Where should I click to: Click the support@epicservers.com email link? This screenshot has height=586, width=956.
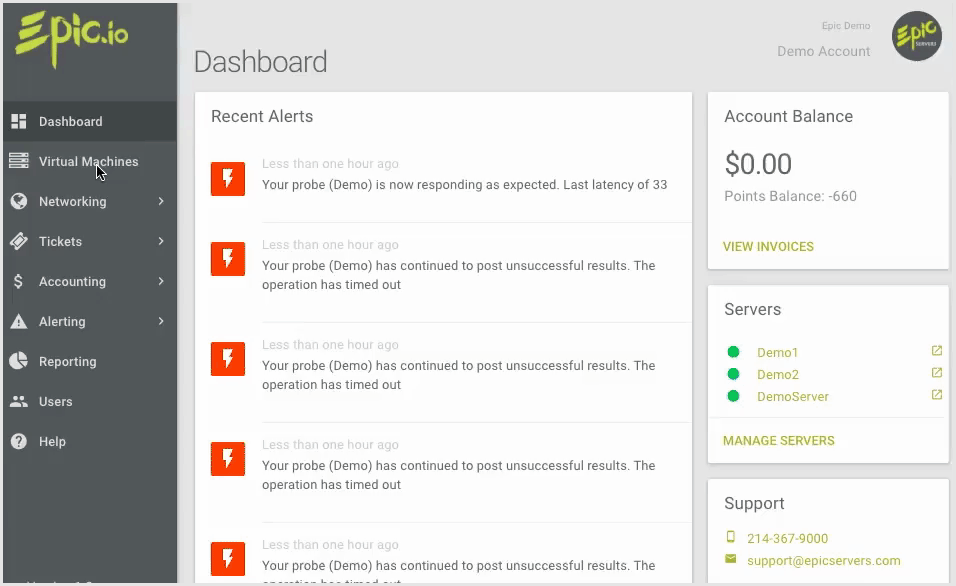pyautogui.click(x=823, y=560)
